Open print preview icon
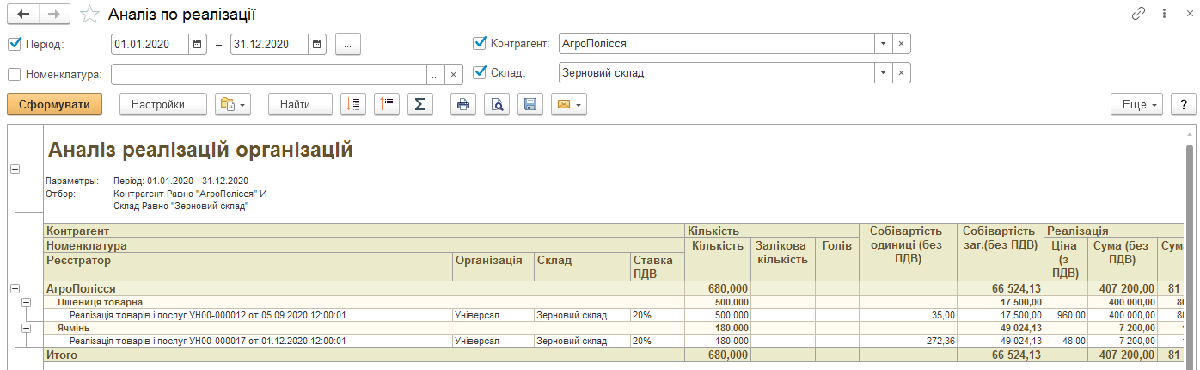Screen dimensions: 1200x370 click(497, 104)
